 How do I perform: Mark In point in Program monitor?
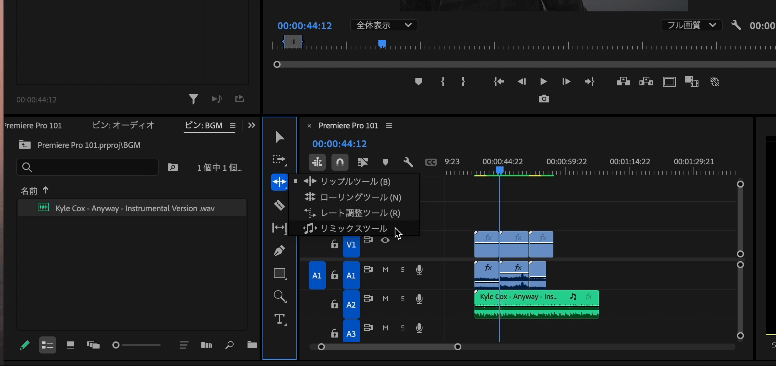pyautogui.click(x=442, y=82)
